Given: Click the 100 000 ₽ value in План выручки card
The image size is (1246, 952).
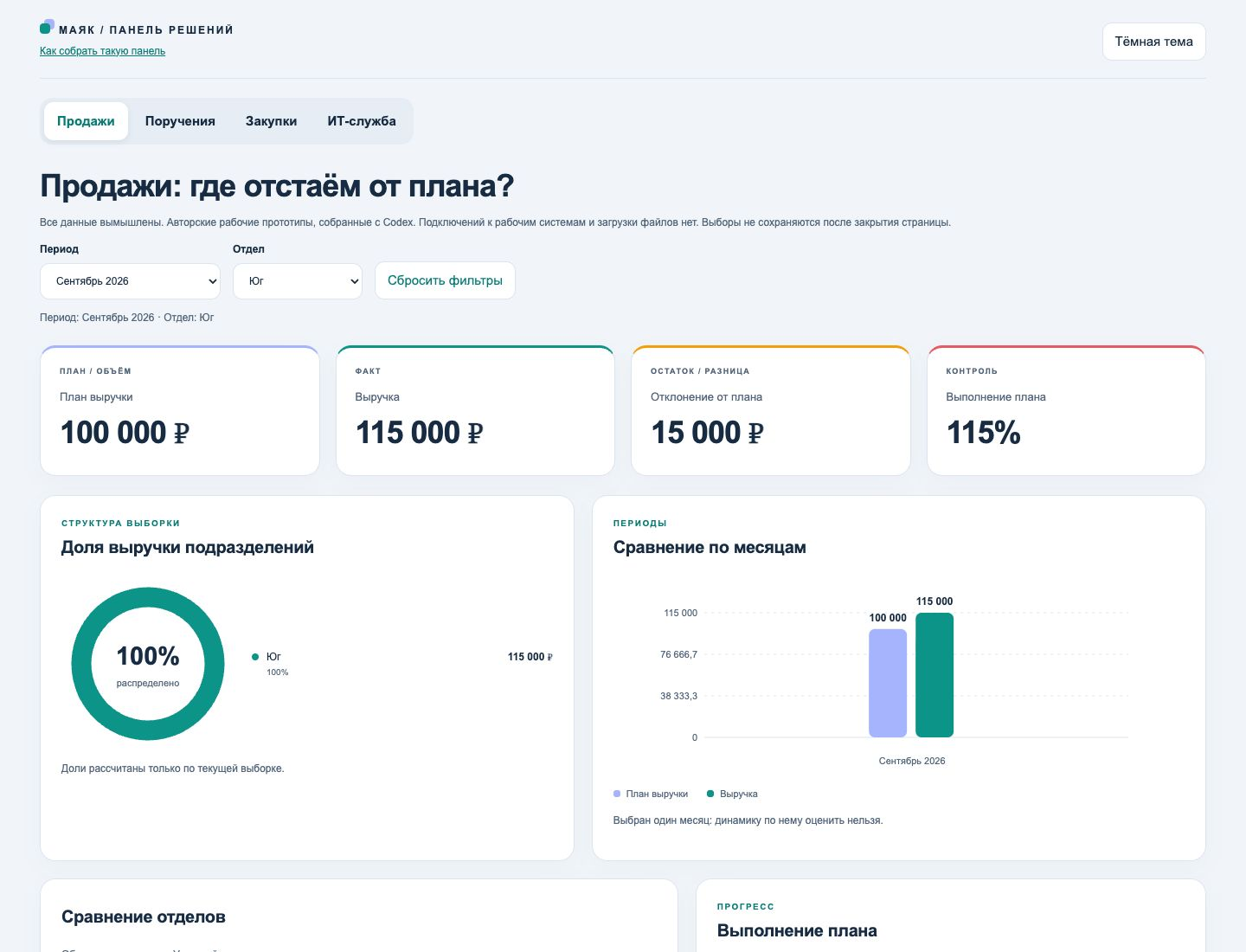Looking at the screenshot, I should tap(125, 432).
